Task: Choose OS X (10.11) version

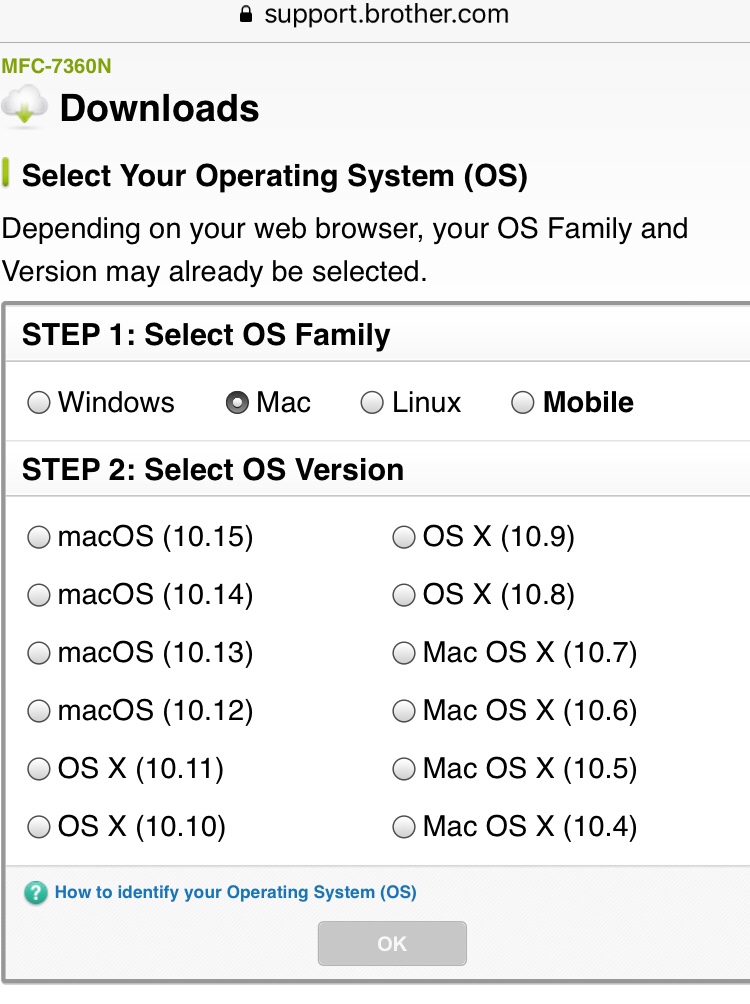Action: [39, 770]
